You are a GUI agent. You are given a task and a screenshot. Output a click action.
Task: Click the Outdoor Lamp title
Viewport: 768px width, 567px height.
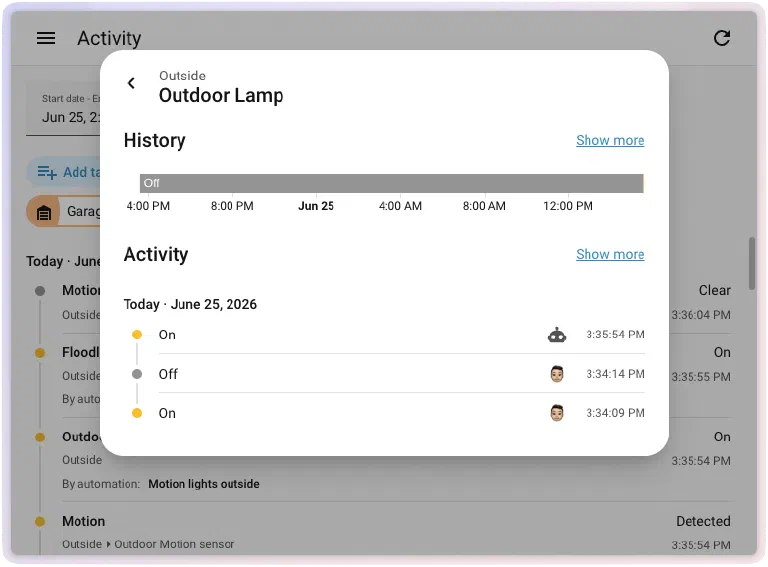tap(221, 95)
